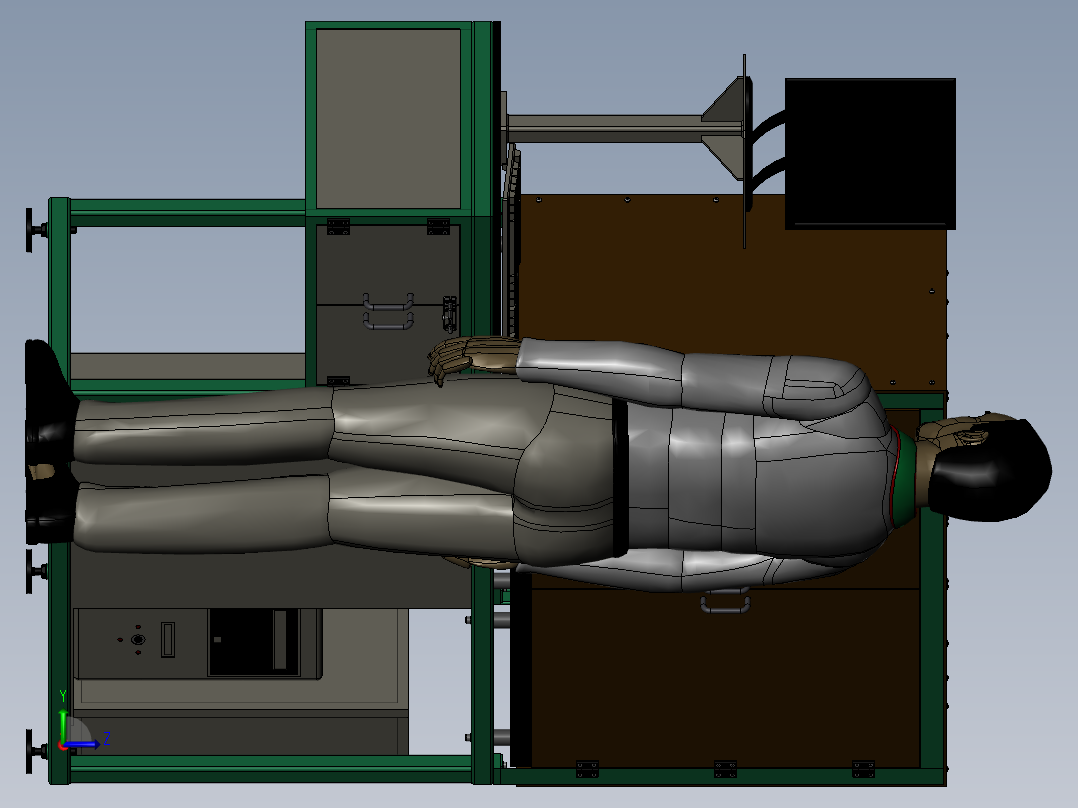Select the mannequin's black belt
Viewport: 1078px width, 808px height.
619,477
